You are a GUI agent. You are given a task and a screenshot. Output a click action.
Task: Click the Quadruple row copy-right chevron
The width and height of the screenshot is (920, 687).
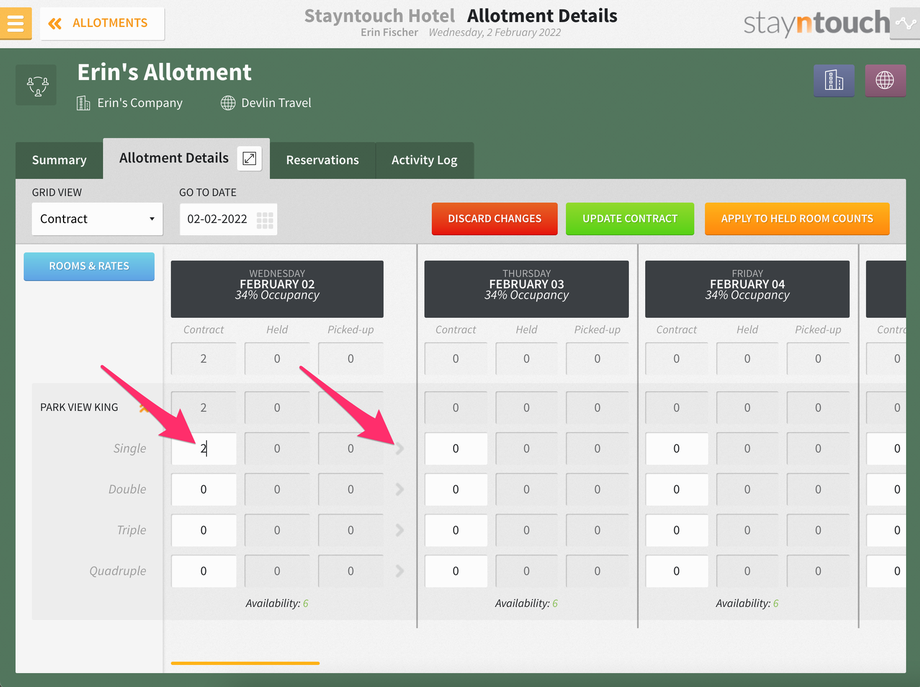click(400, 571)
